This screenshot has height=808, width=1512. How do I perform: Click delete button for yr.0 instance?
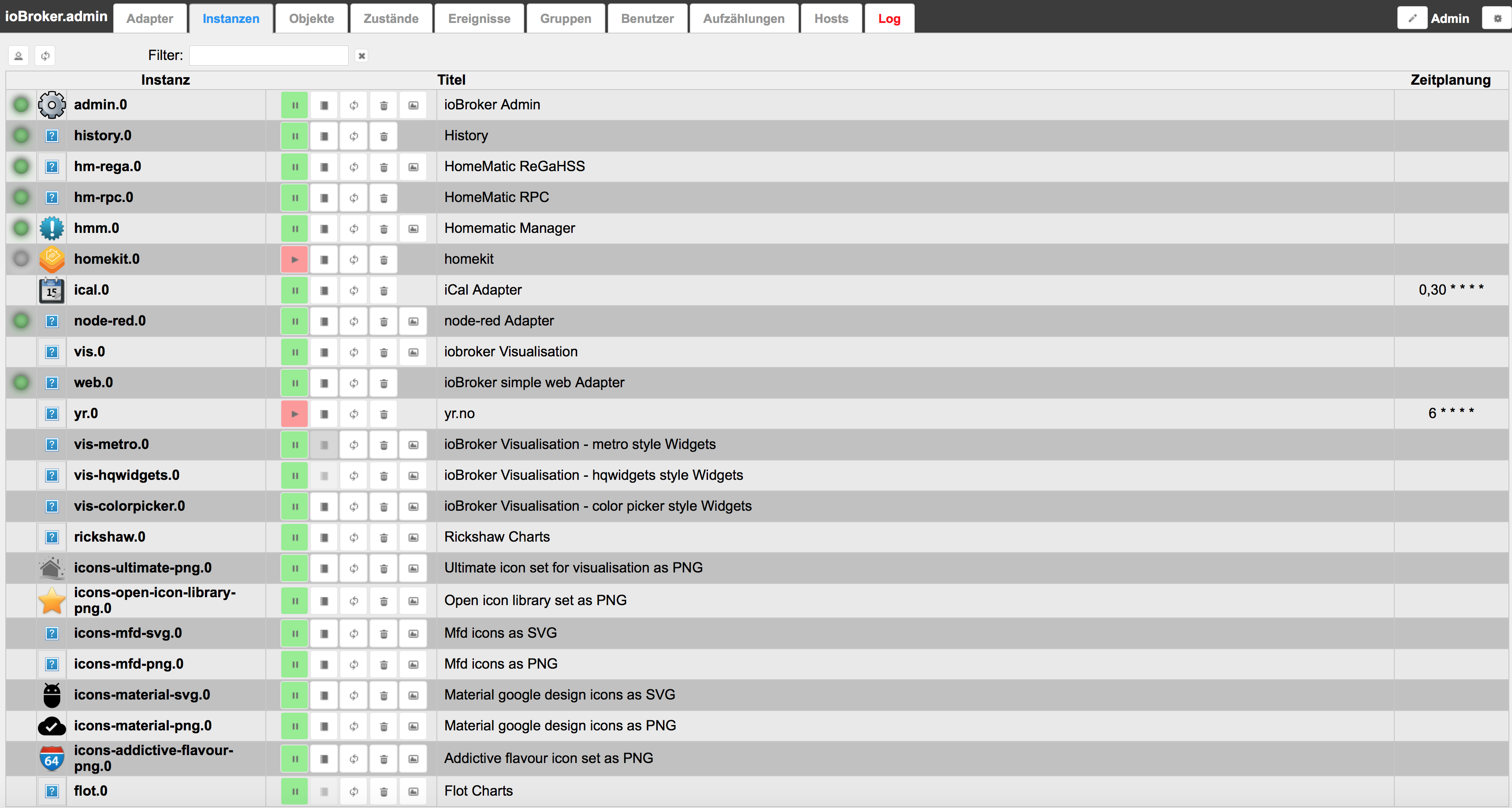pos(383,413)
